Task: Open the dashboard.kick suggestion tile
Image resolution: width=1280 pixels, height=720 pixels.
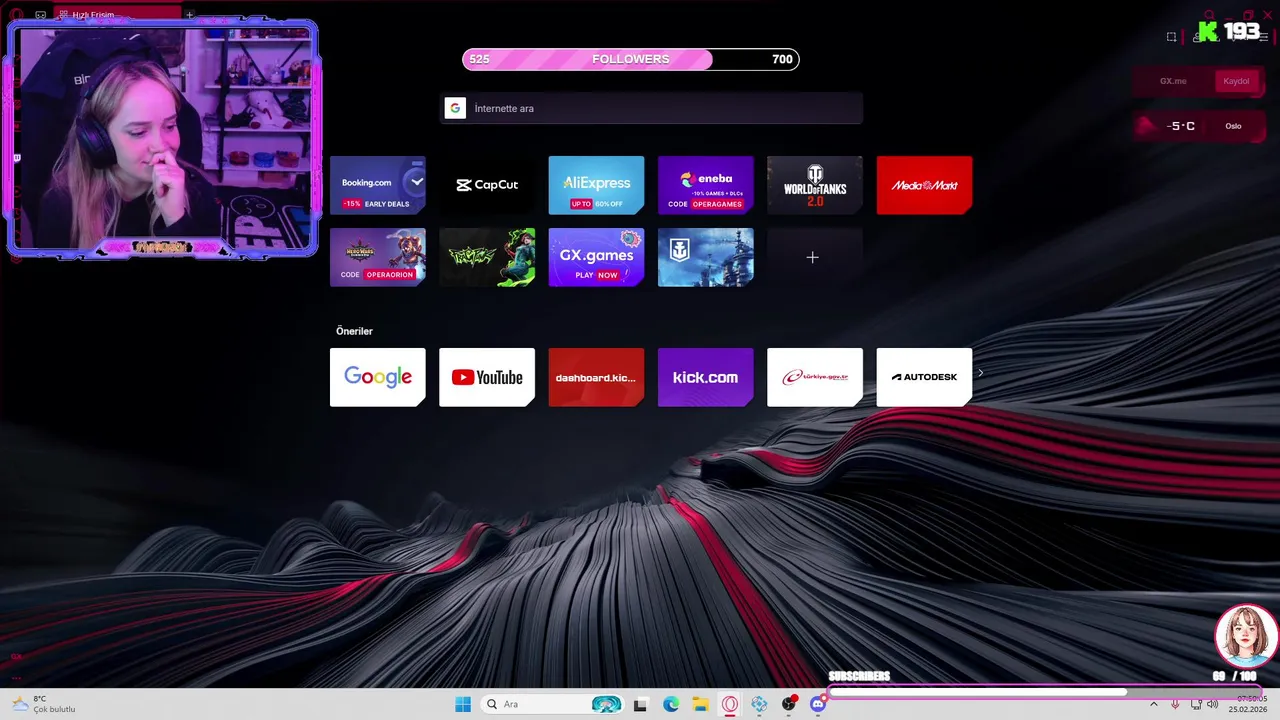Action: [596, 377]
